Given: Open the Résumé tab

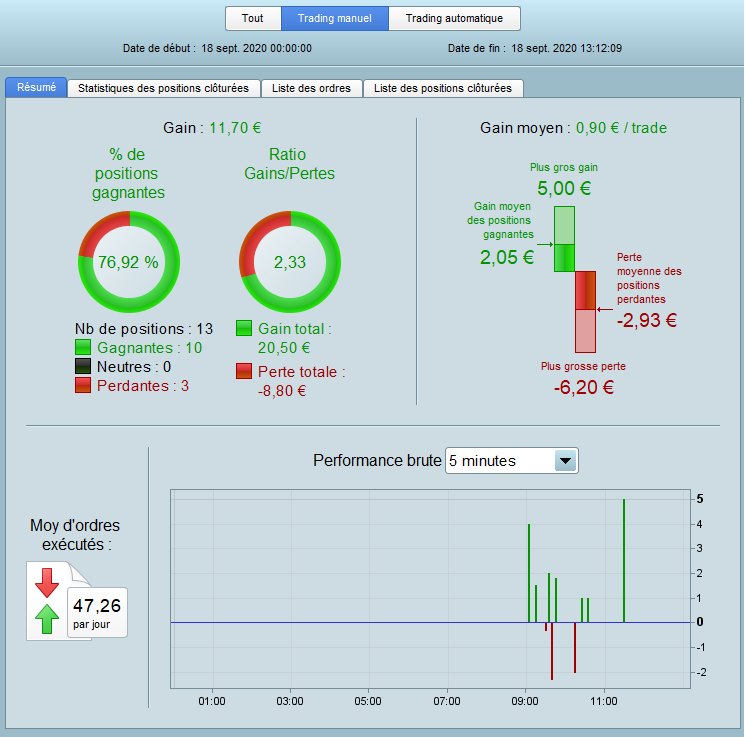Looking at the screenshot, I should coord(36,88).
